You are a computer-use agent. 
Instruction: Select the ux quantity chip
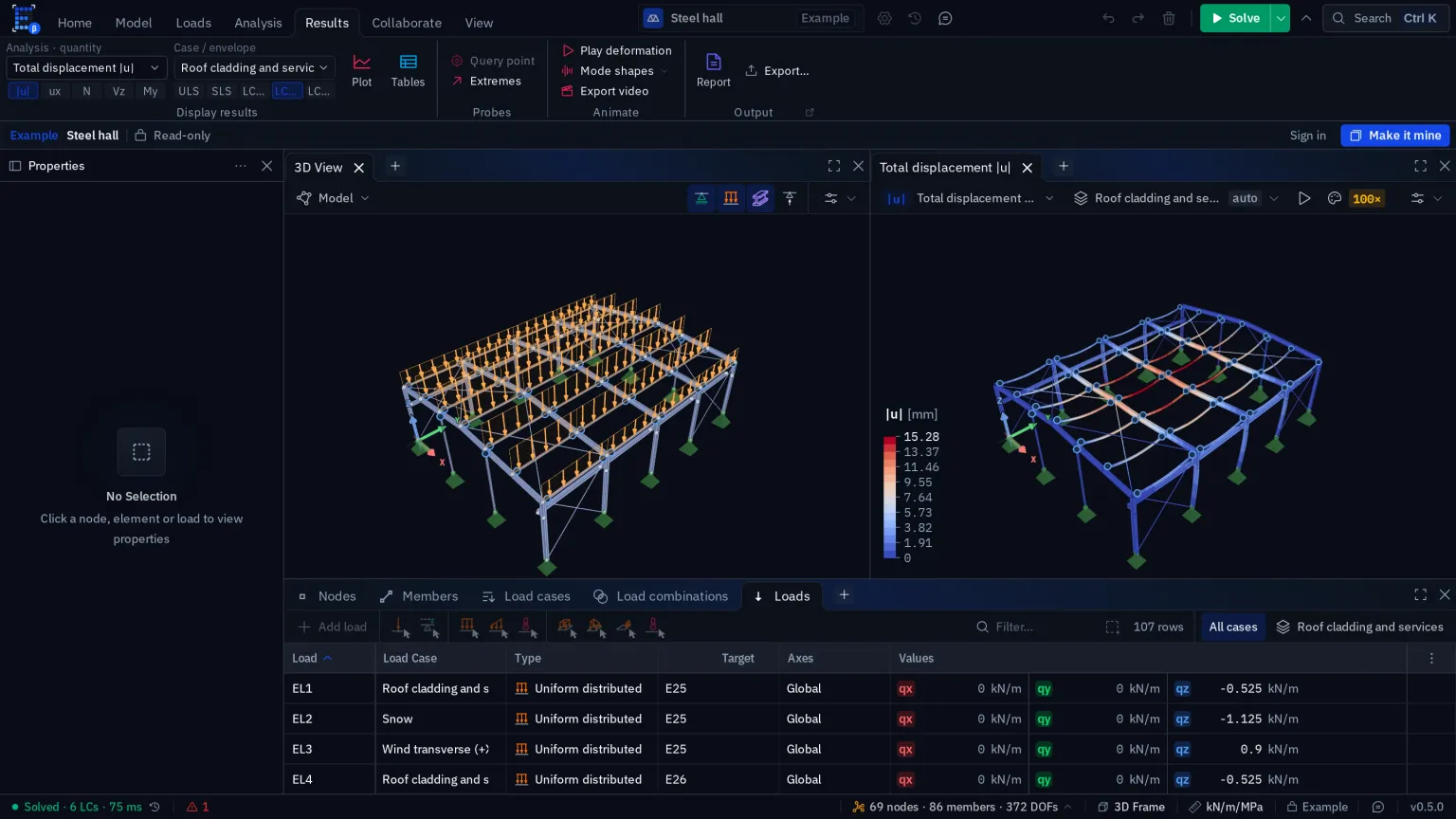55,91
